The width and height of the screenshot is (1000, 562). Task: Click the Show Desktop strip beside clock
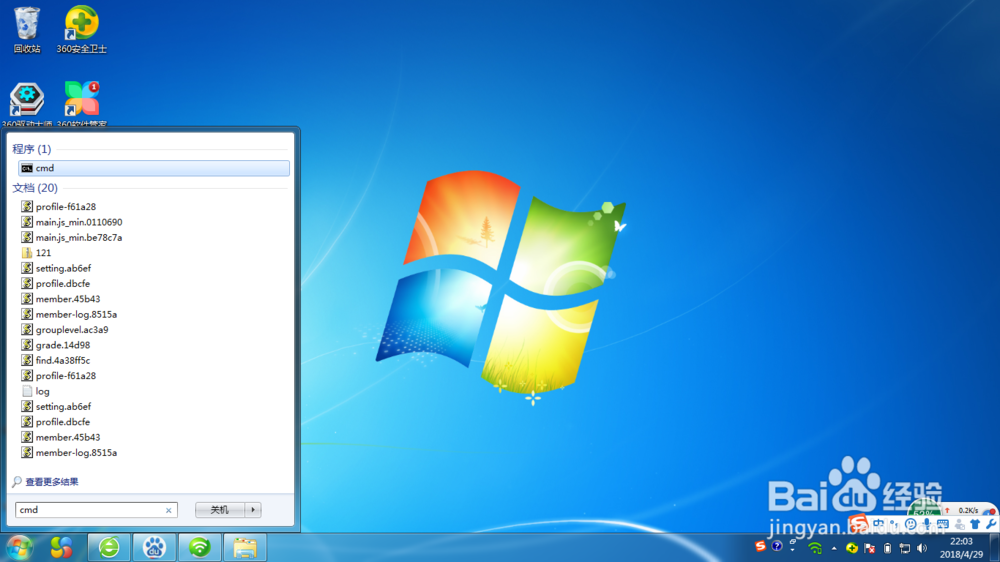(x=994, y=548)
